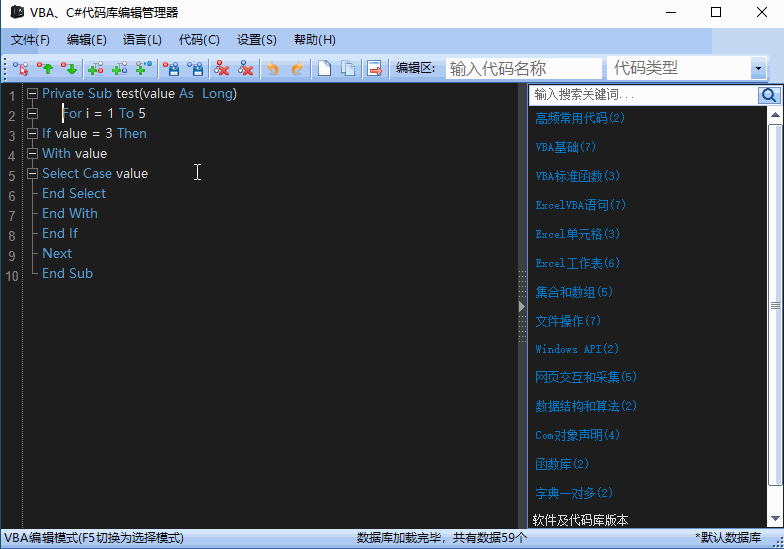Select the 集合和数组(5) category
The width and height of the screenshot is (784, 549).
pos(574,292)
